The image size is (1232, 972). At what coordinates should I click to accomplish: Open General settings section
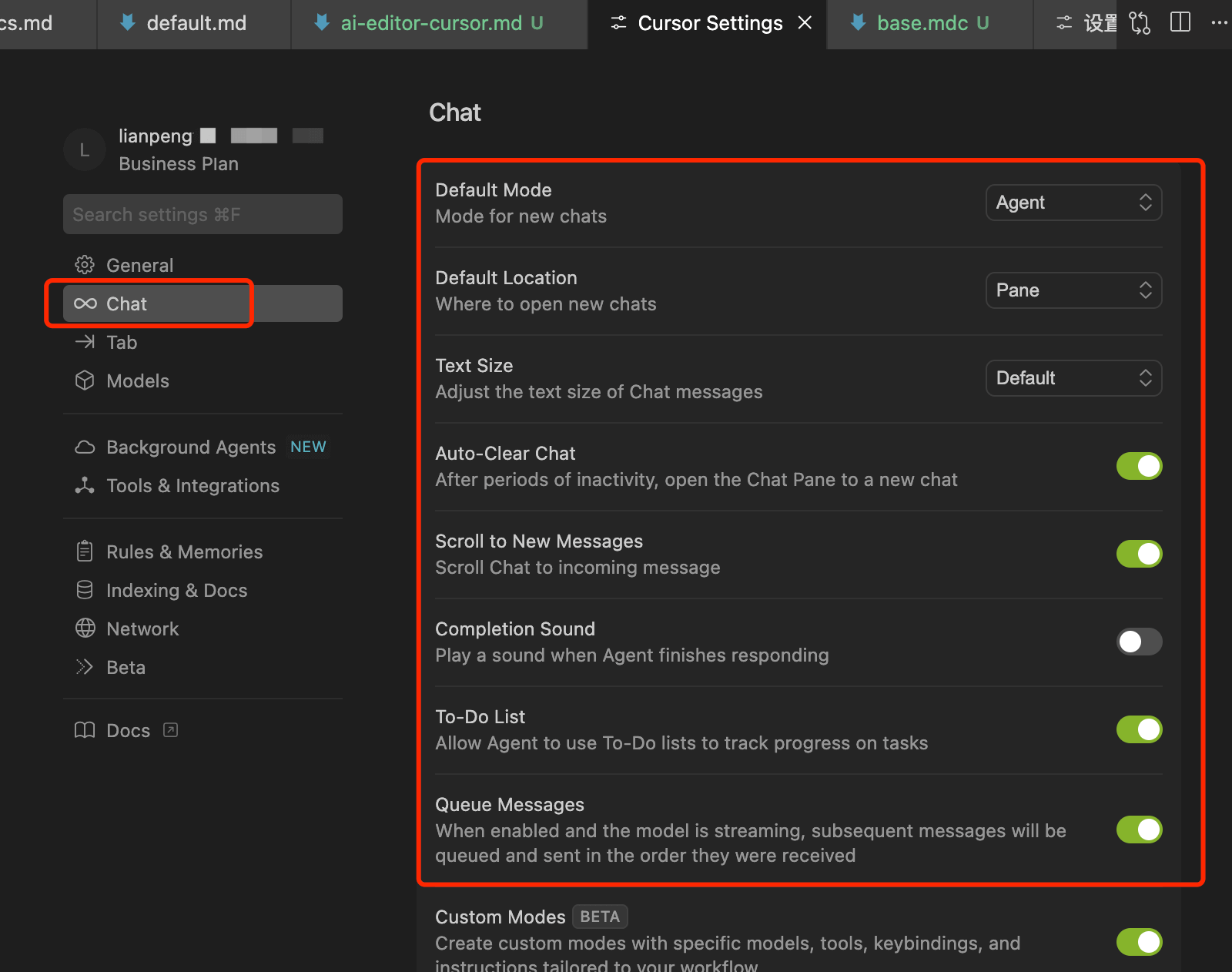click(x=203, y=265)
